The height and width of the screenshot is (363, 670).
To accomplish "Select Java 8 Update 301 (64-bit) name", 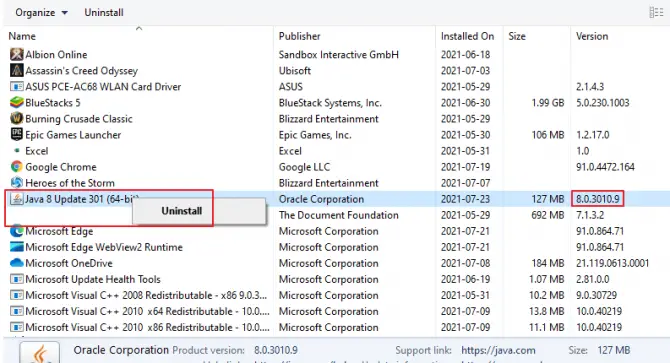I will (x=82, y=199).
